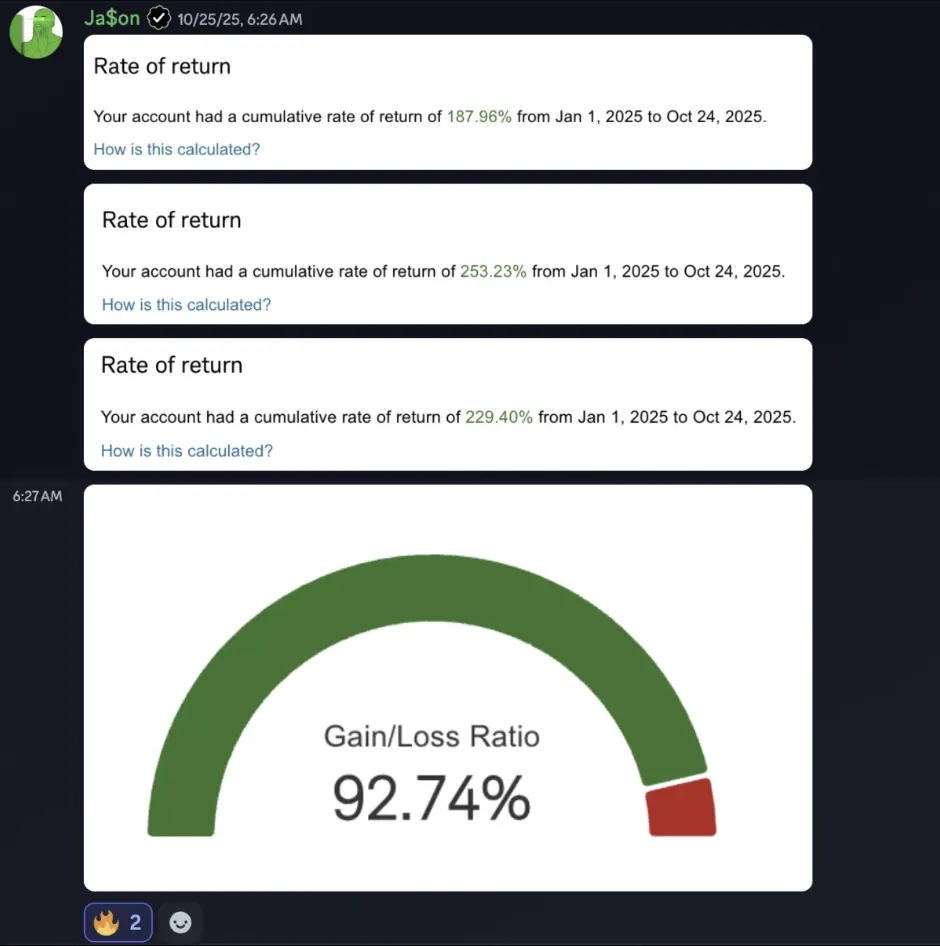Open the 253.23% card's "How is this calculated?" link

[x=186, y=305]
